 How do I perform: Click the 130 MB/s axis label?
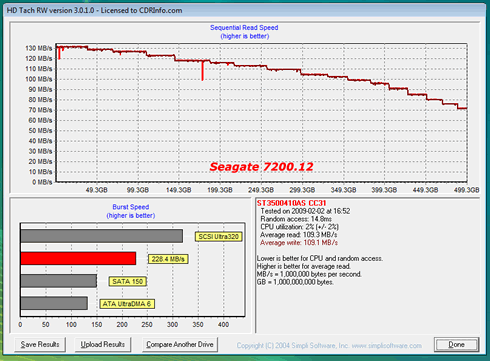click(39, 48)
